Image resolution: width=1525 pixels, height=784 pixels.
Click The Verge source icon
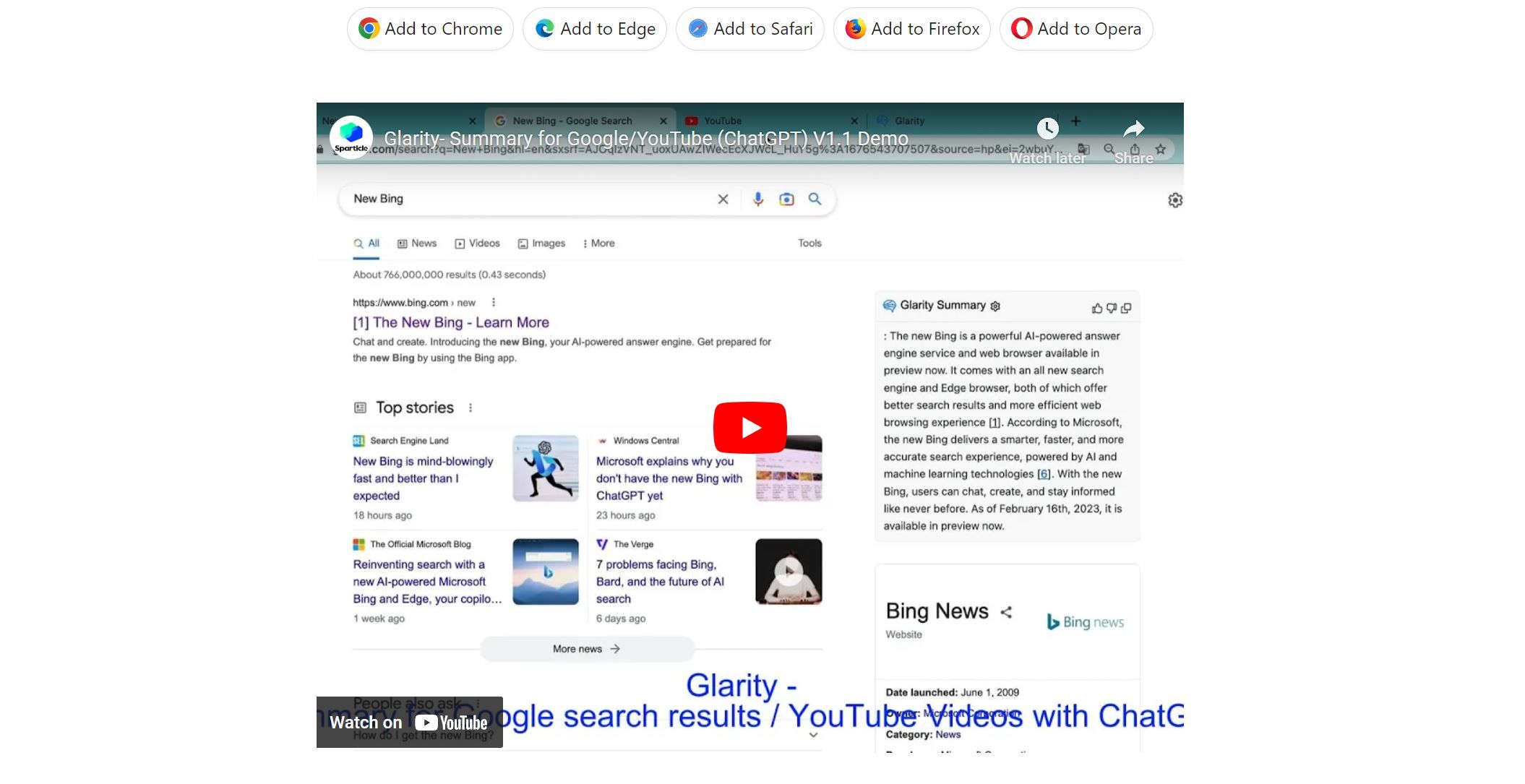point(602,544)
